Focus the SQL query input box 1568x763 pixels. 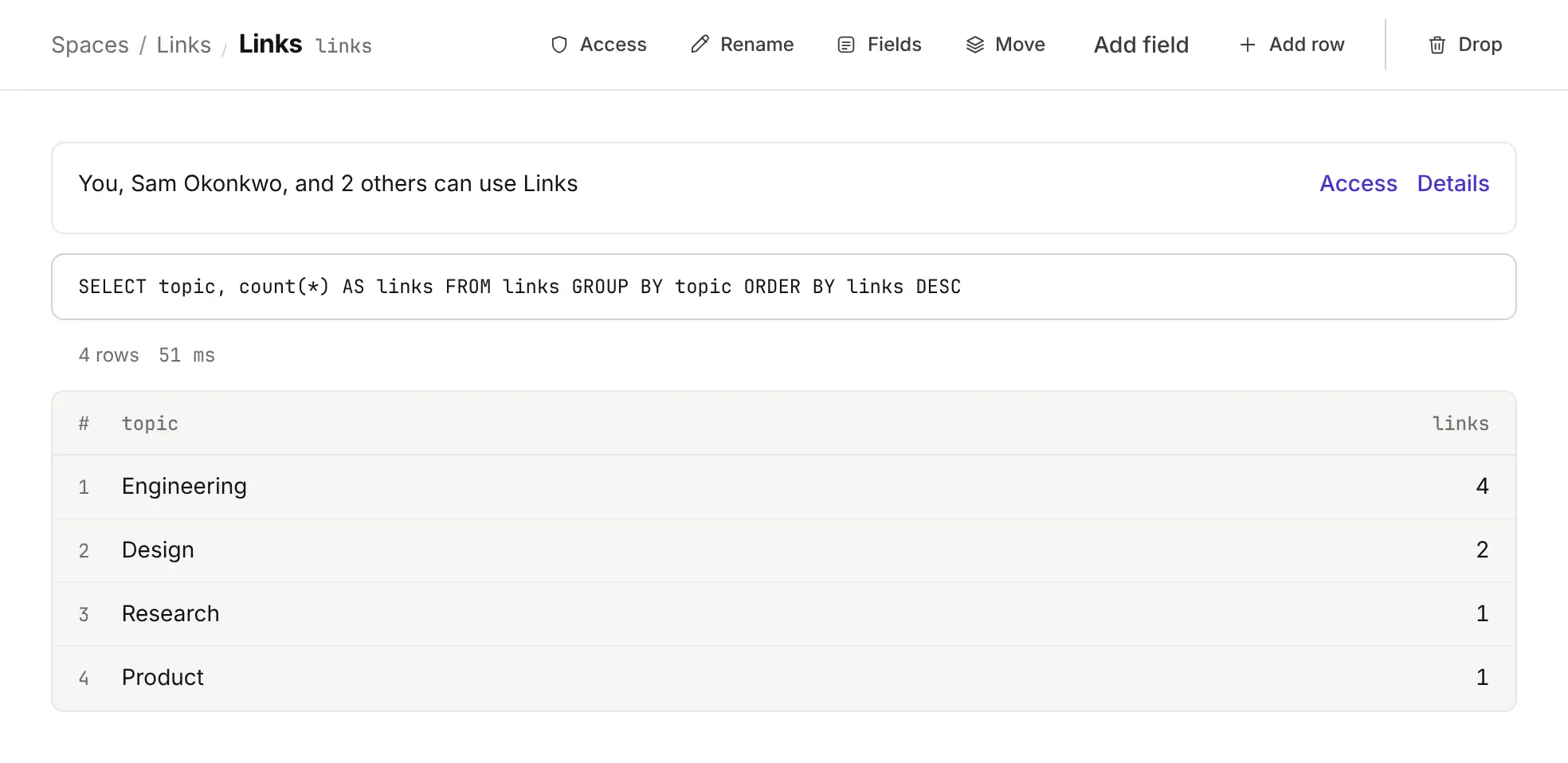point(784,287)
